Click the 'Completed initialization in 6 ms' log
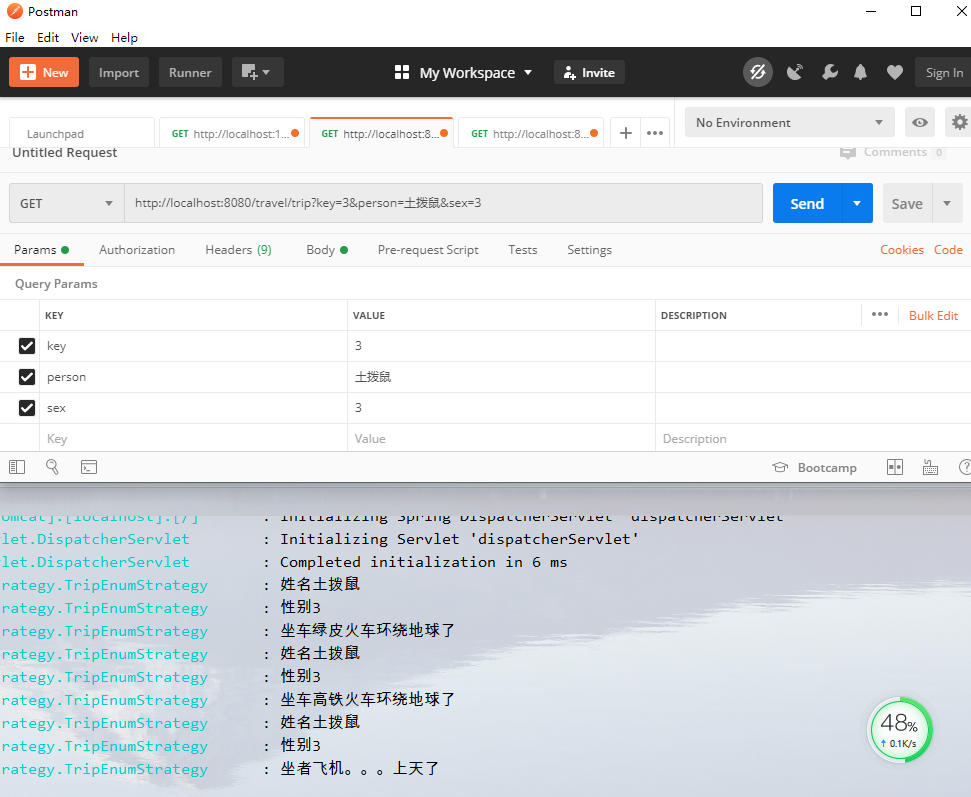The height and width of the screenshot is (797, 971). [424, 562]
